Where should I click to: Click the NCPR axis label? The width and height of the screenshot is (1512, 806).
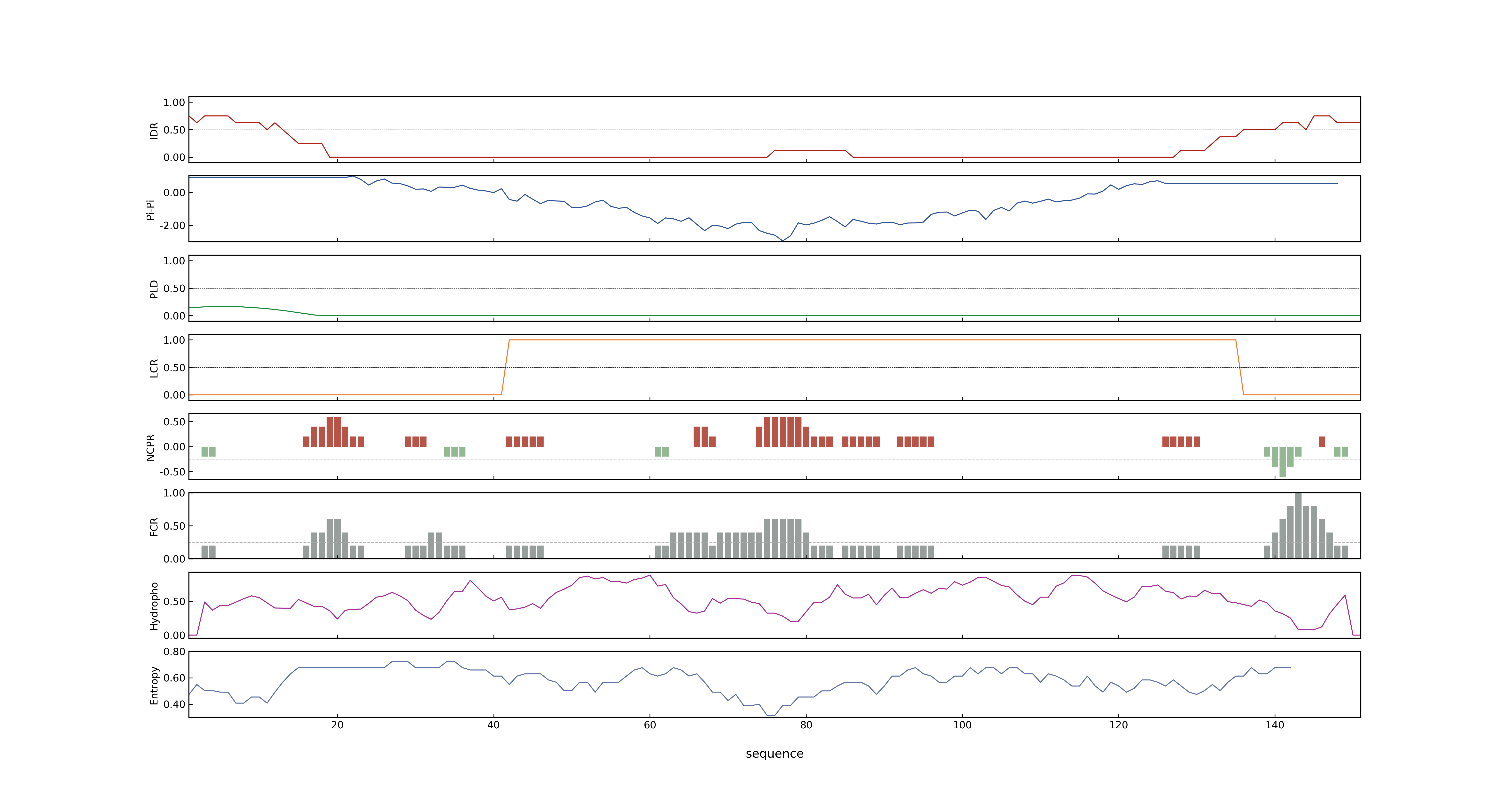click(x=150, y=448)
